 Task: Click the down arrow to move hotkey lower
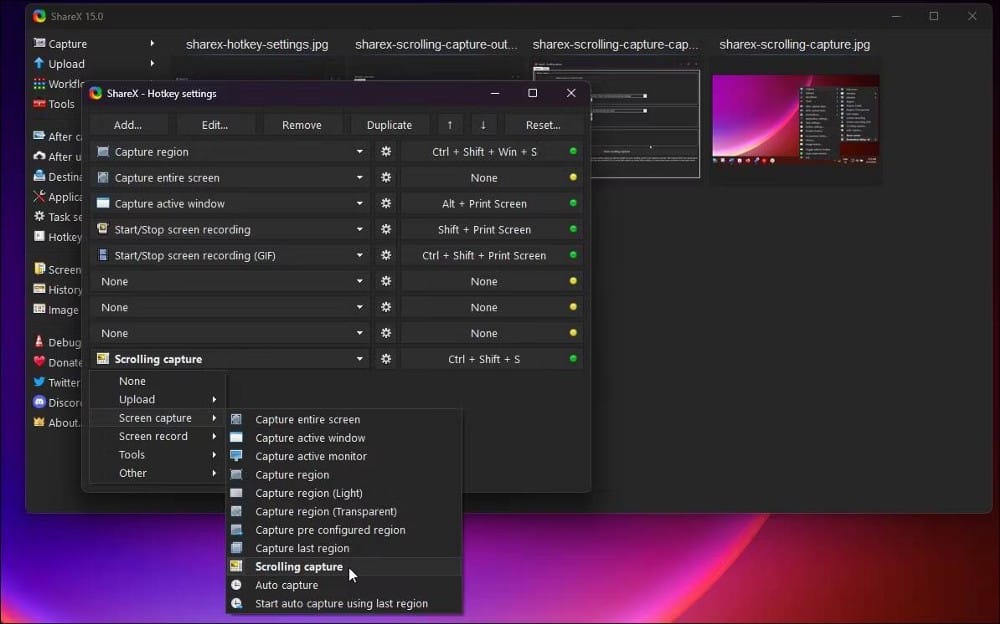point(484,124)
